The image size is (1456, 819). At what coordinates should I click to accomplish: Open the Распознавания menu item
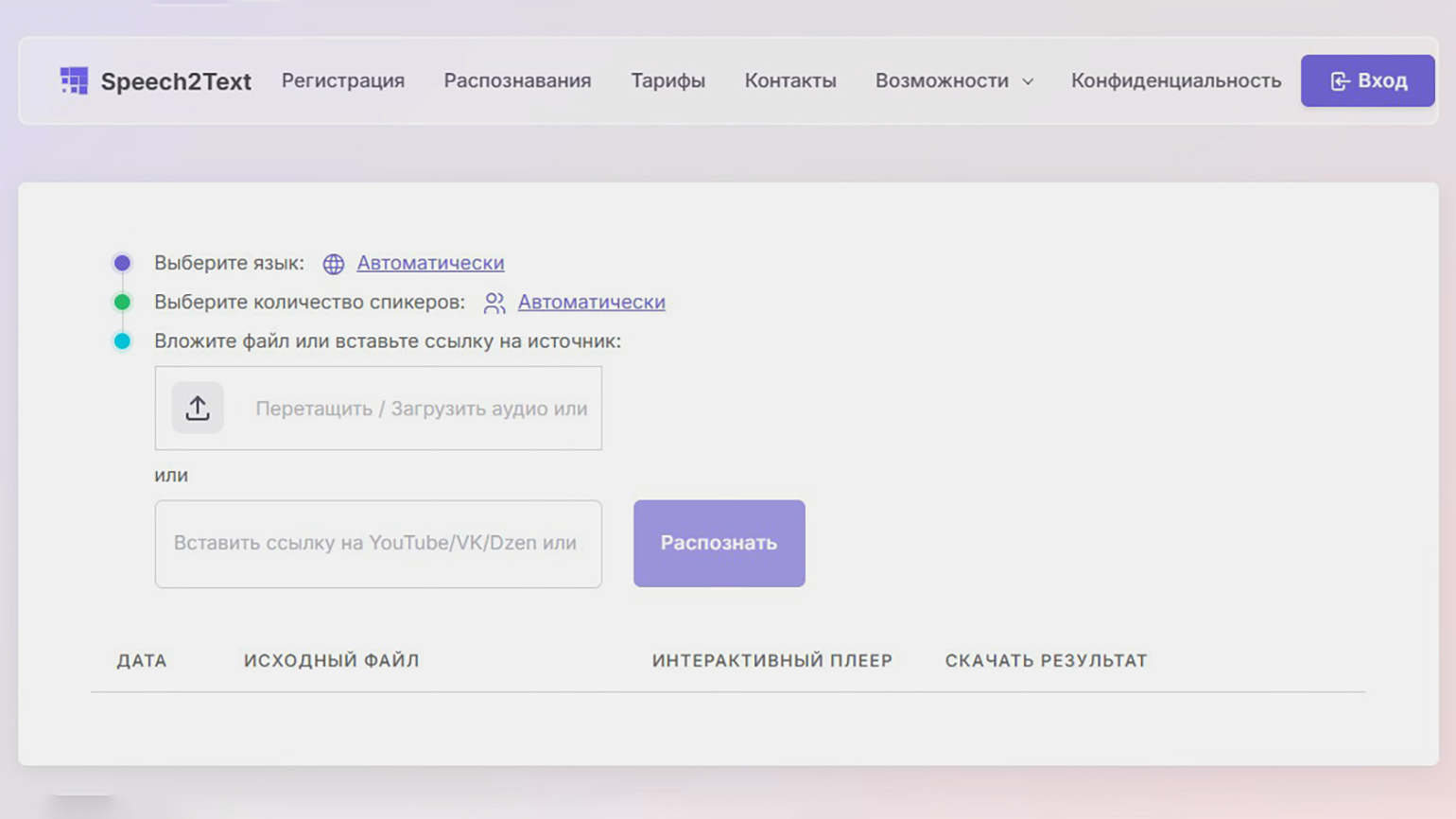(x=517, y=81)
